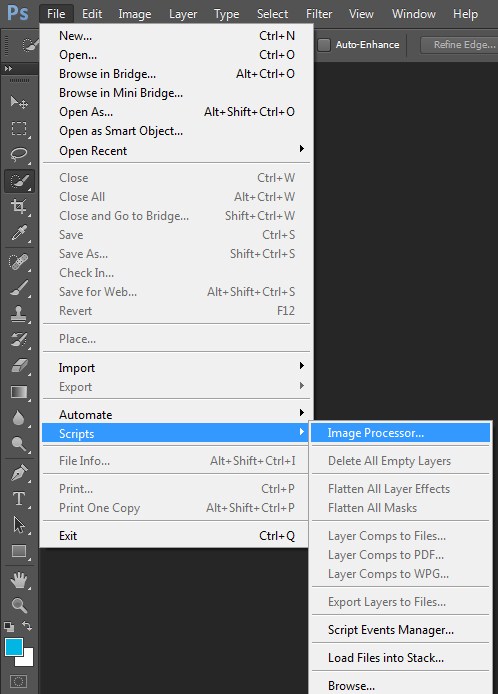This screenshot has height=694, width=498.
Task: Select the Hand tool
Action: (19, 580)
